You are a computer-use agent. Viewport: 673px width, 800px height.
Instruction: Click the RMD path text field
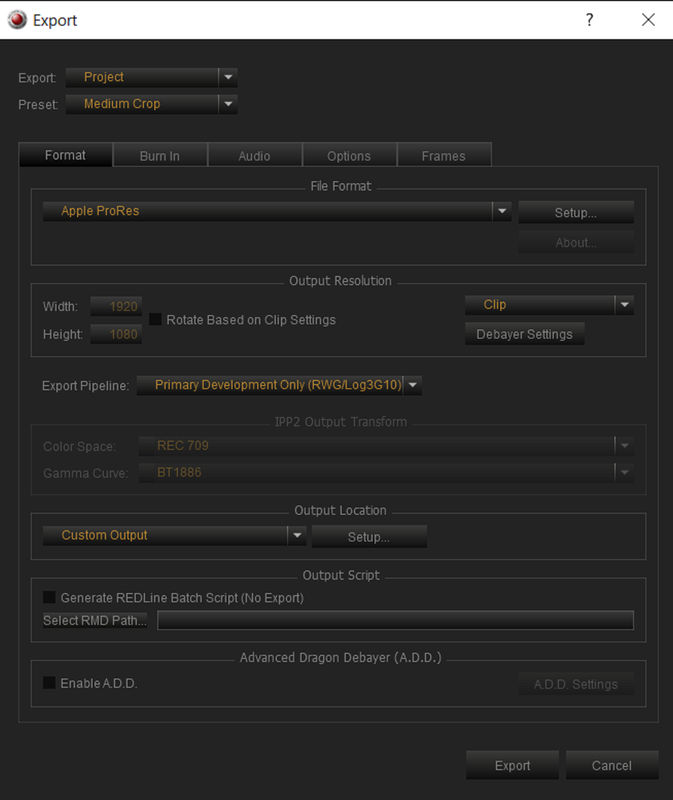(395, 620)
